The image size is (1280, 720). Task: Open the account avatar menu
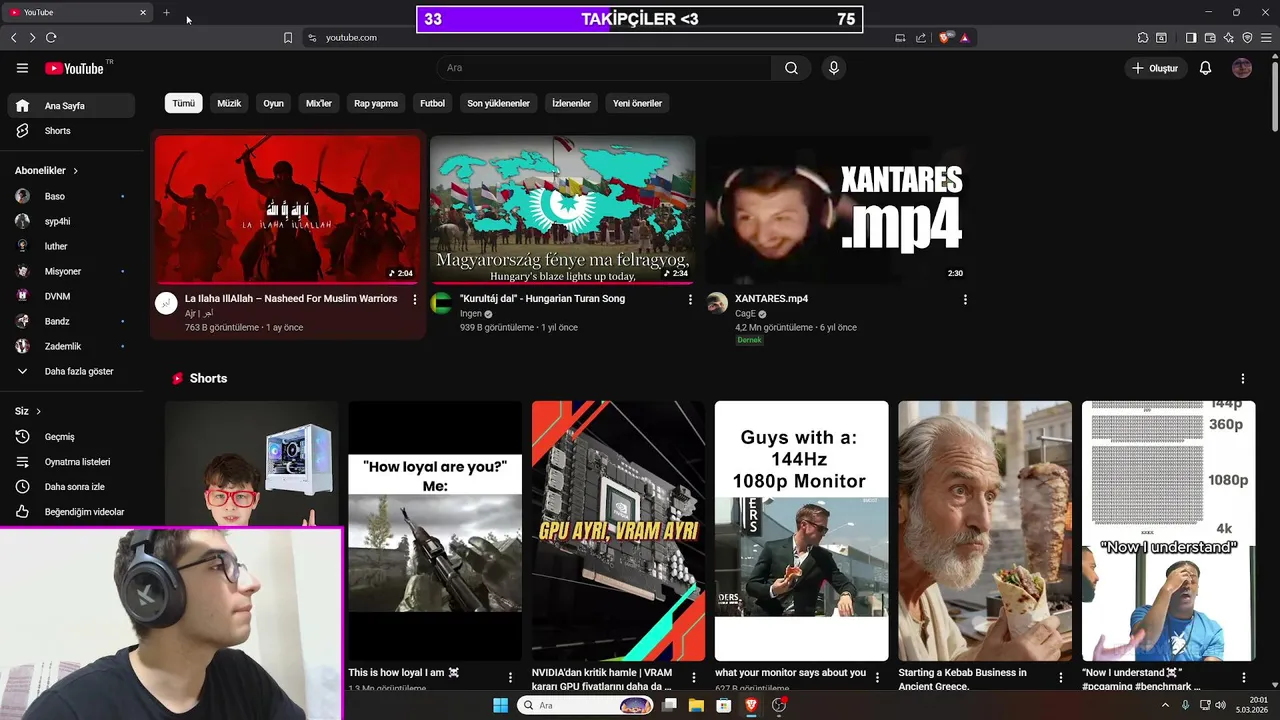point(1242,68)
